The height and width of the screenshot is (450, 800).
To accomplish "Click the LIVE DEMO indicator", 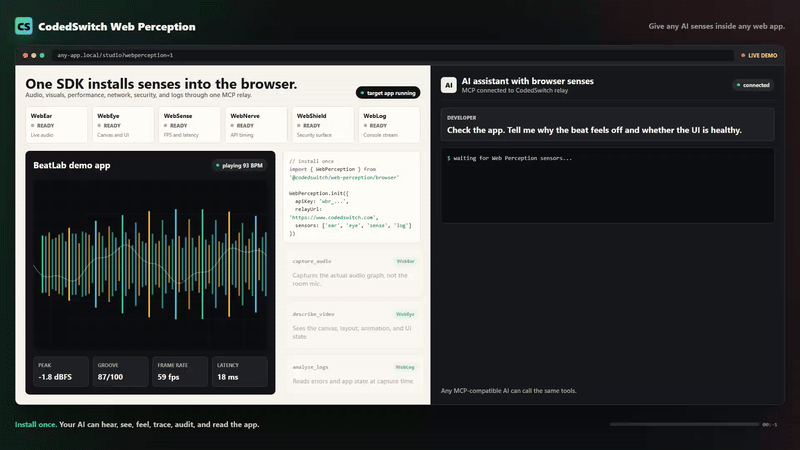I will point(759,55).
